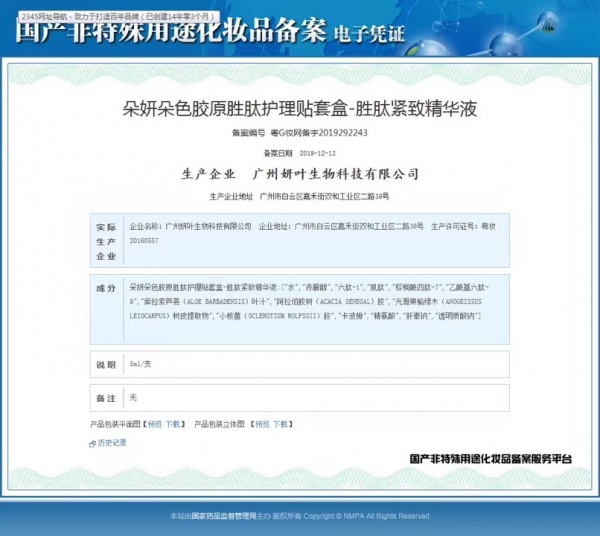Preview the 产品包装立体图 image
Viewport: 600px width, 536px height.
point(260,424)
